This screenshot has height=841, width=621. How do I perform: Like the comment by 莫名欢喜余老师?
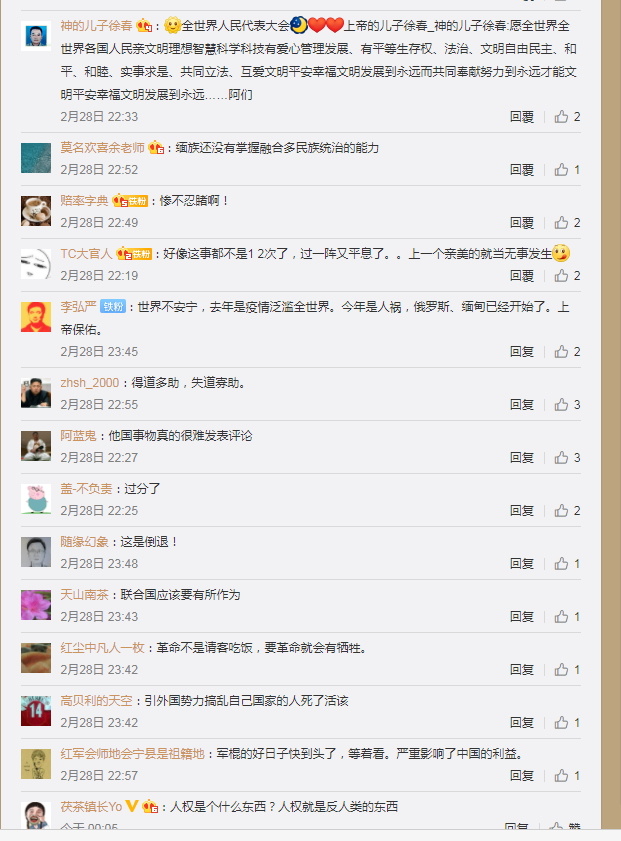(561, 169)
